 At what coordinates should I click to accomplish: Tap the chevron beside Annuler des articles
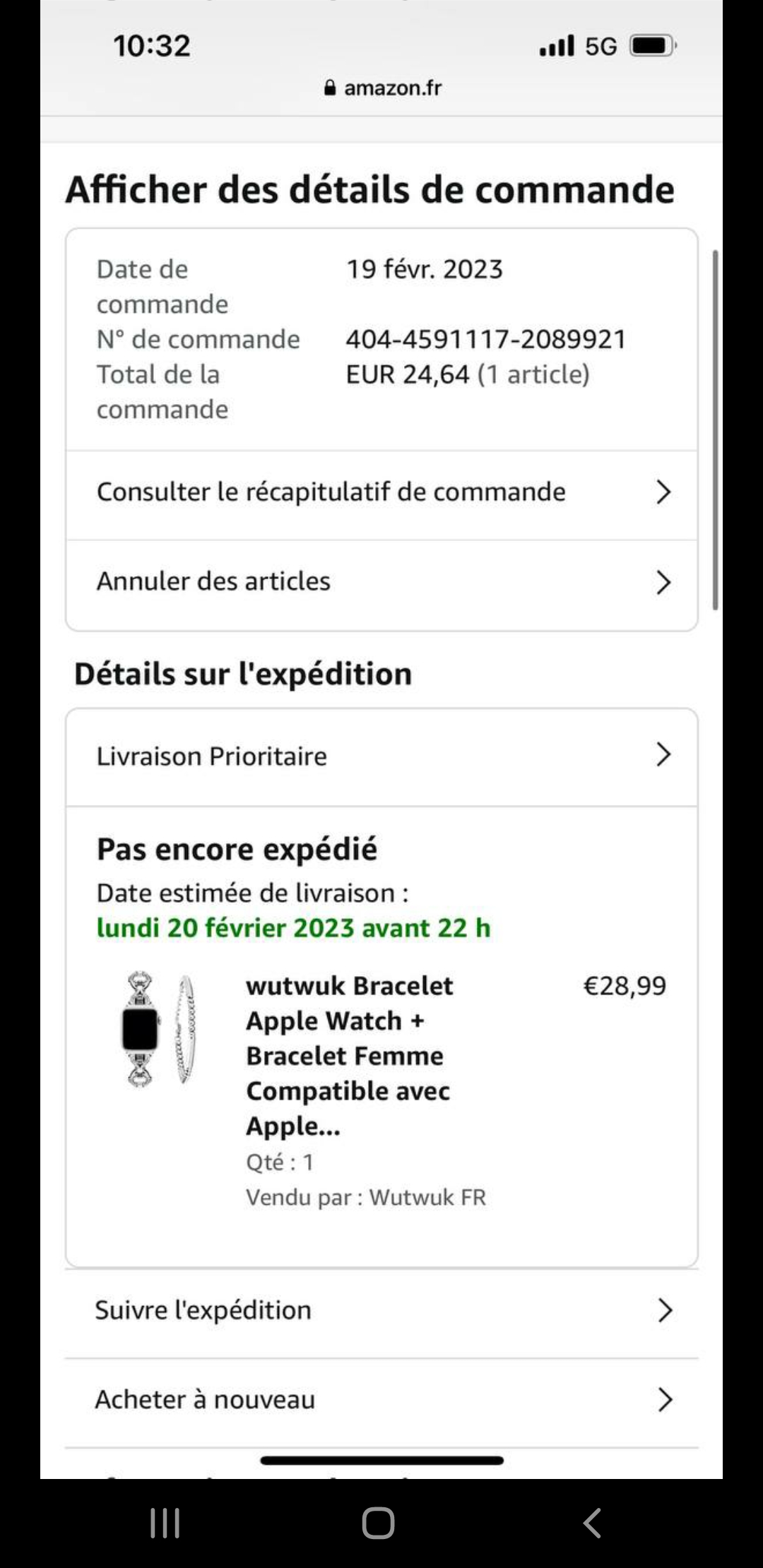pos(663,582)
